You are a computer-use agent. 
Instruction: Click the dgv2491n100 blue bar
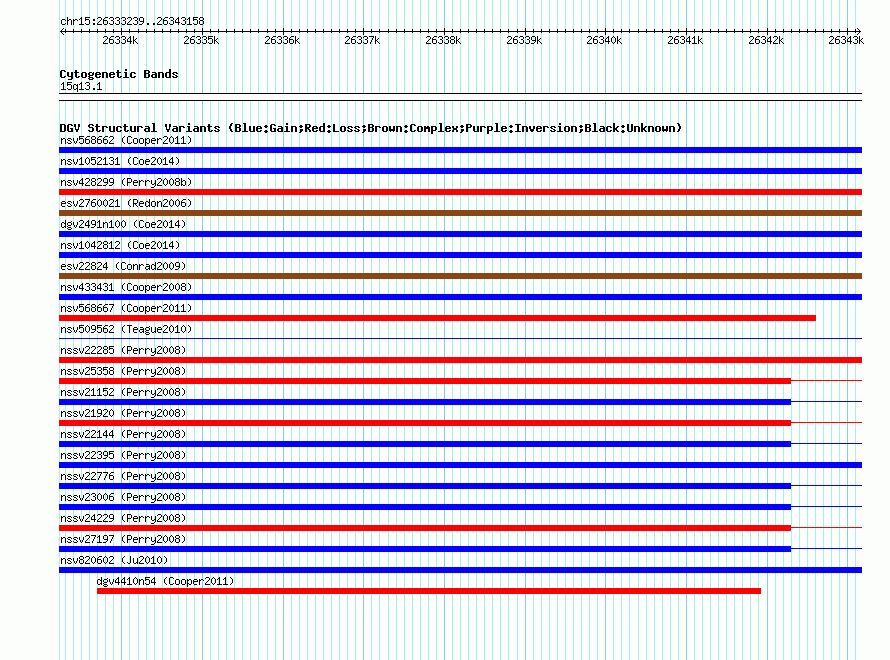(460, 234)
